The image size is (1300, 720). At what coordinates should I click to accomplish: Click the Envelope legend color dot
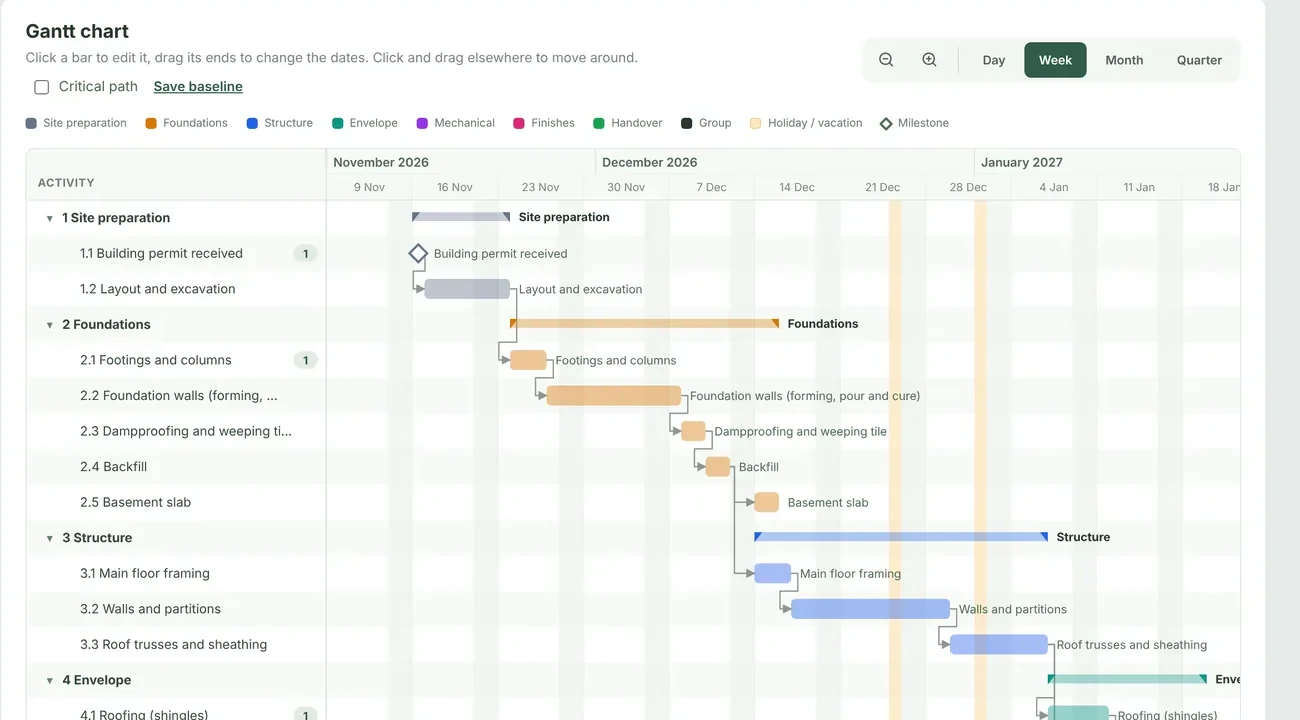(338, 123)
